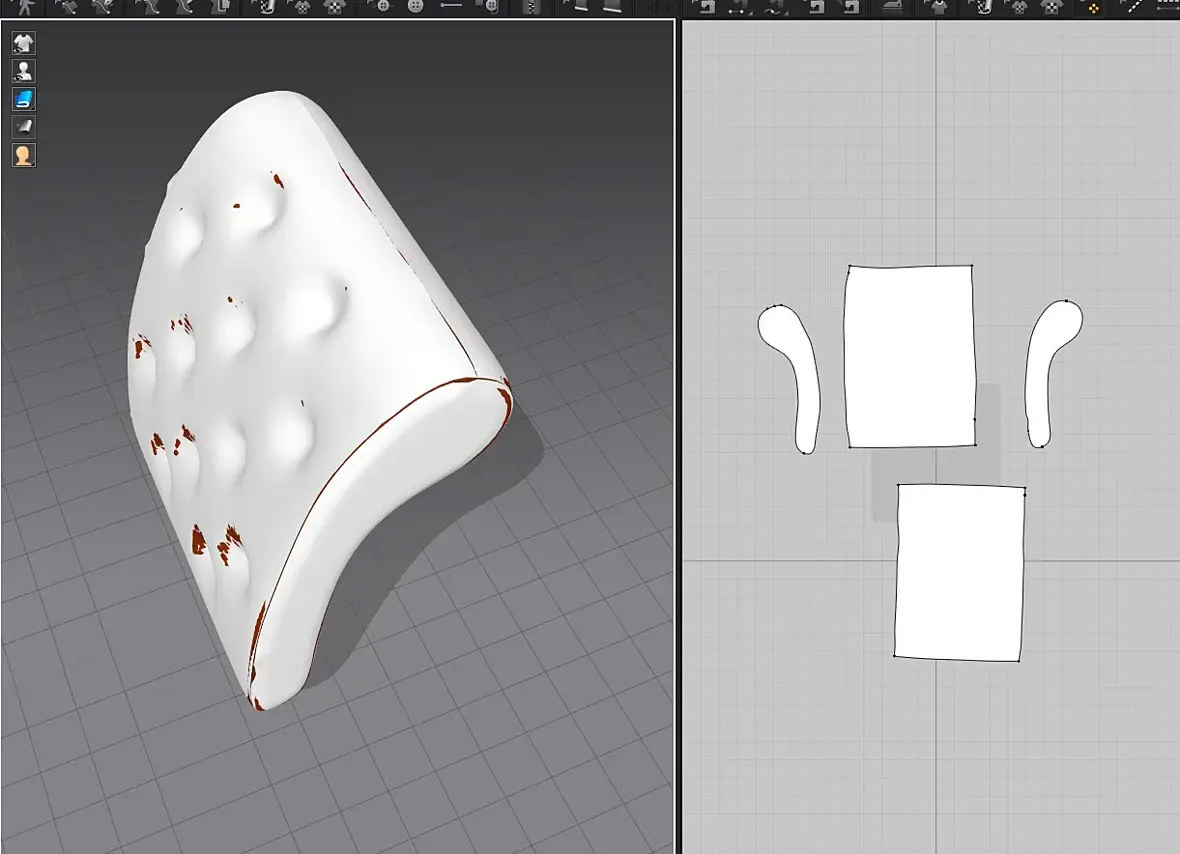This screenshot has height=854, width=1180.
Task: Select the zipper tool
Action: (x=532, y=7)
